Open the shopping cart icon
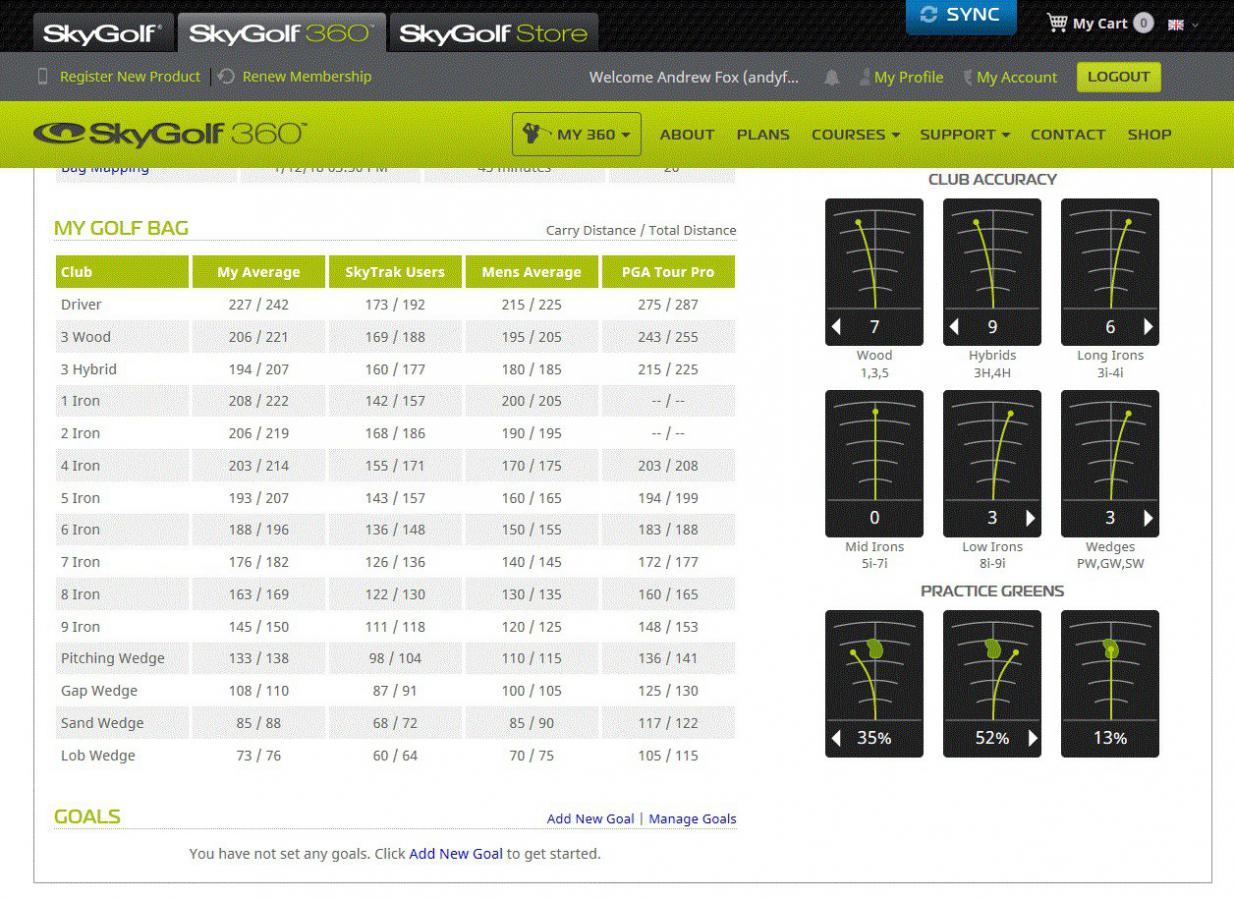 pyautogui.click(x=1056, y=22)
